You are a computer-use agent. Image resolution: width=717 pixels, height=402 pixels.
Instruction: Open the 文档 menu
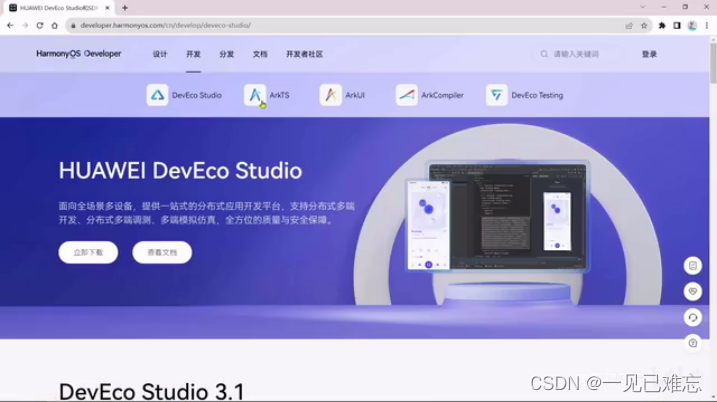click(x=260, y=54)
